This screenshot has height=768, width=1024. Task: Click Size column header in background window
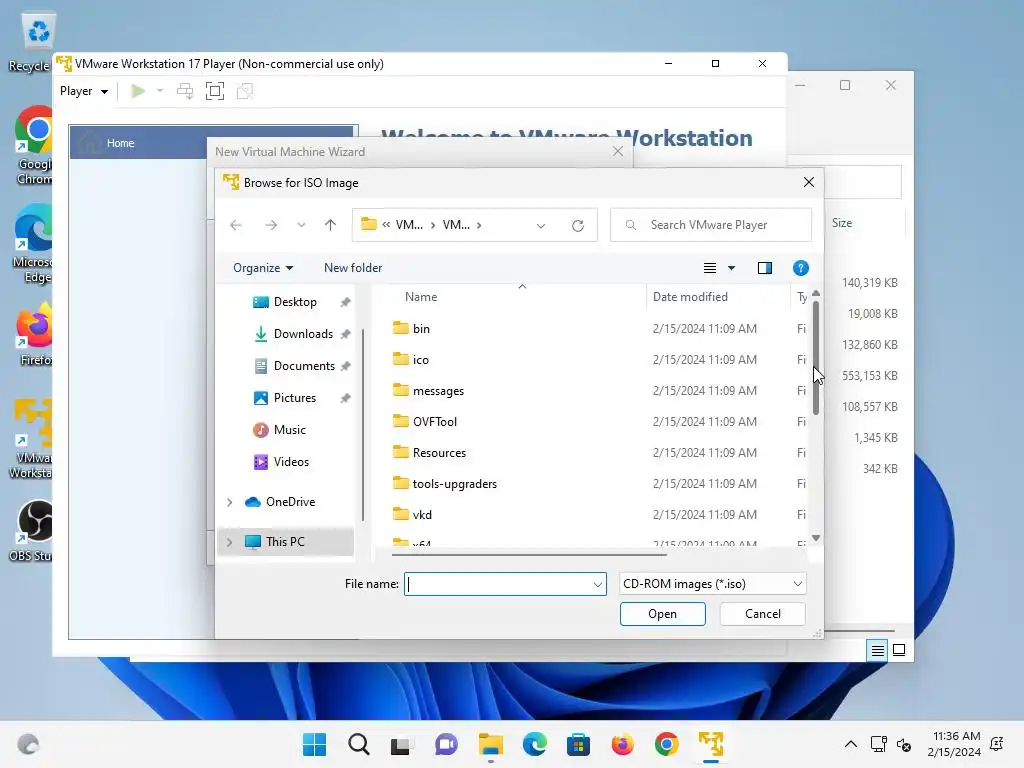[842, 223]
